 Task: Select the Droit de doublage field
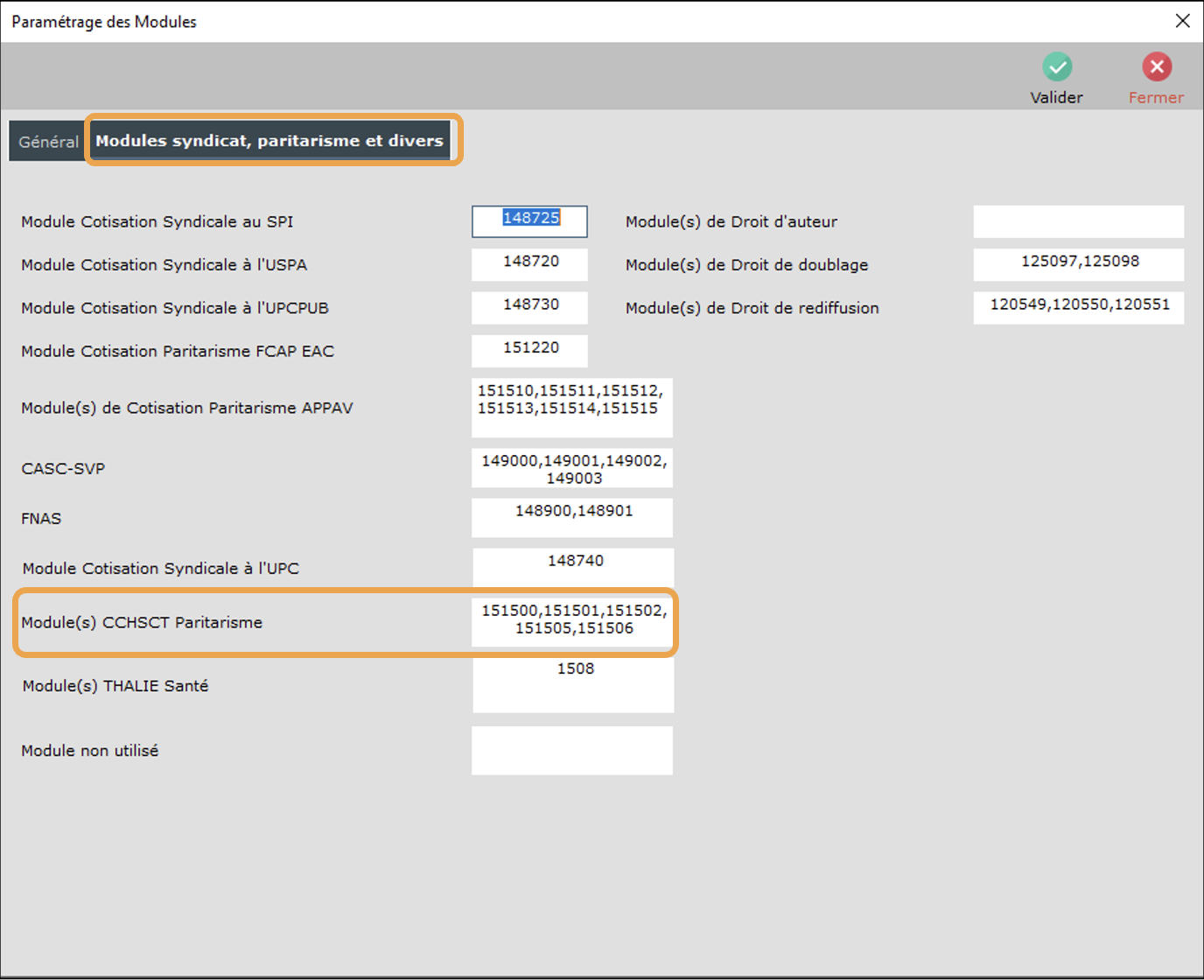coord(1078,265)
